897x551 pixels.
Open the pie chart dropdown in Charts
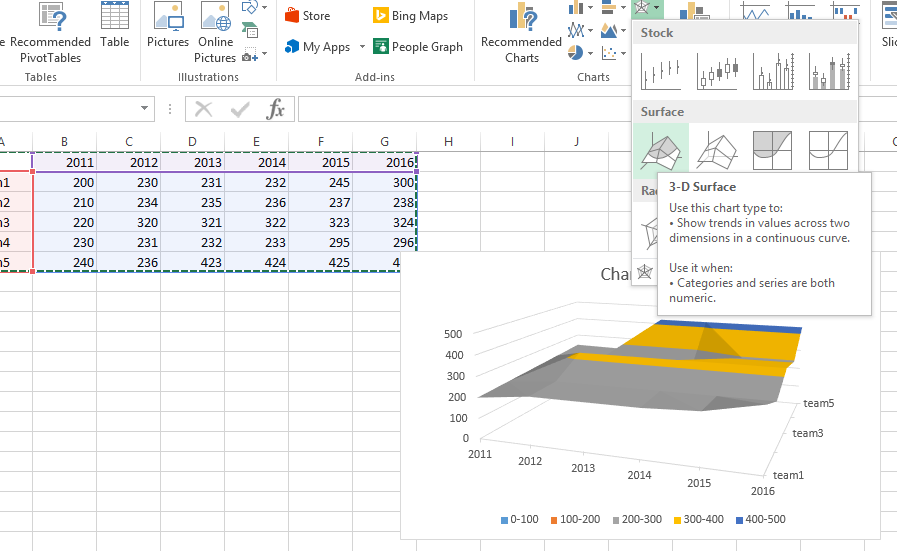581,53
